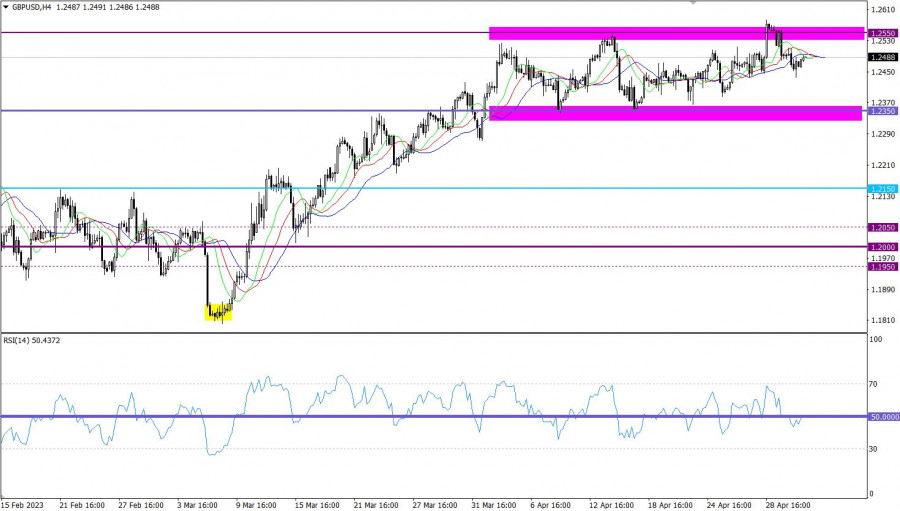Select the purple 1.2000 horizontal line
The width and height of the screenshot is (900, 511).
click(x=400, y=246)
